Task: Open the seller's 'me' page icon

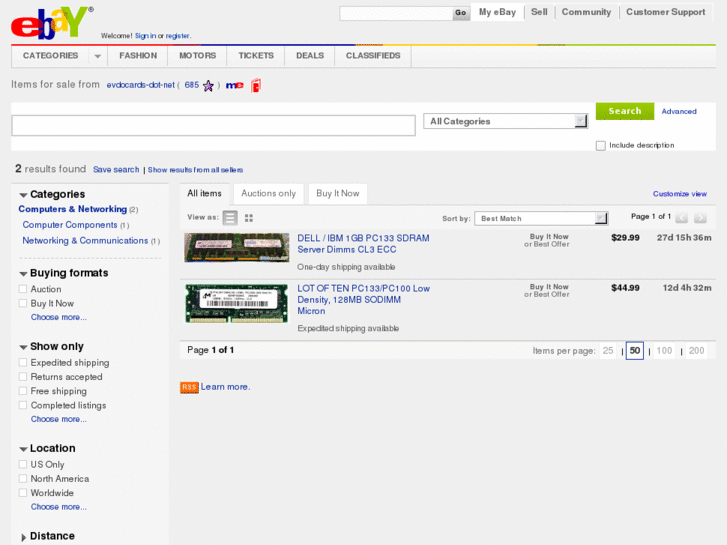Action: (235, 85)
